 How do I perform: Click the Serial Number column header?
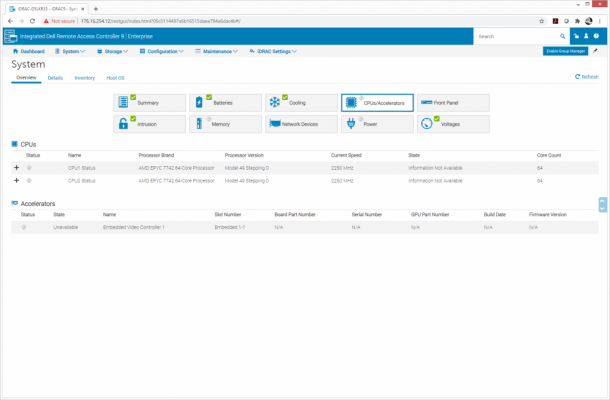367,214
